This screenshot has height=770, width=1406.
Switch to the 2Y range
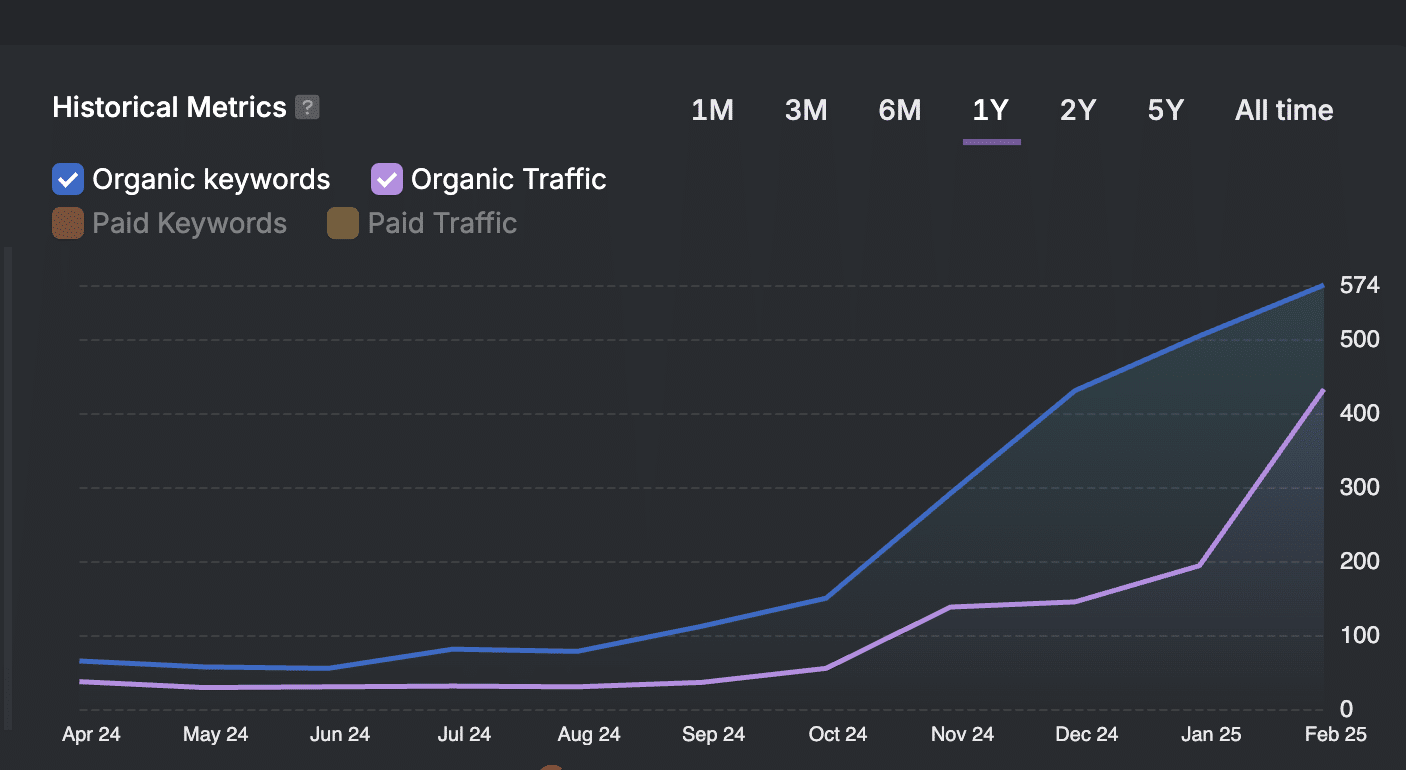coord(1078,110)
